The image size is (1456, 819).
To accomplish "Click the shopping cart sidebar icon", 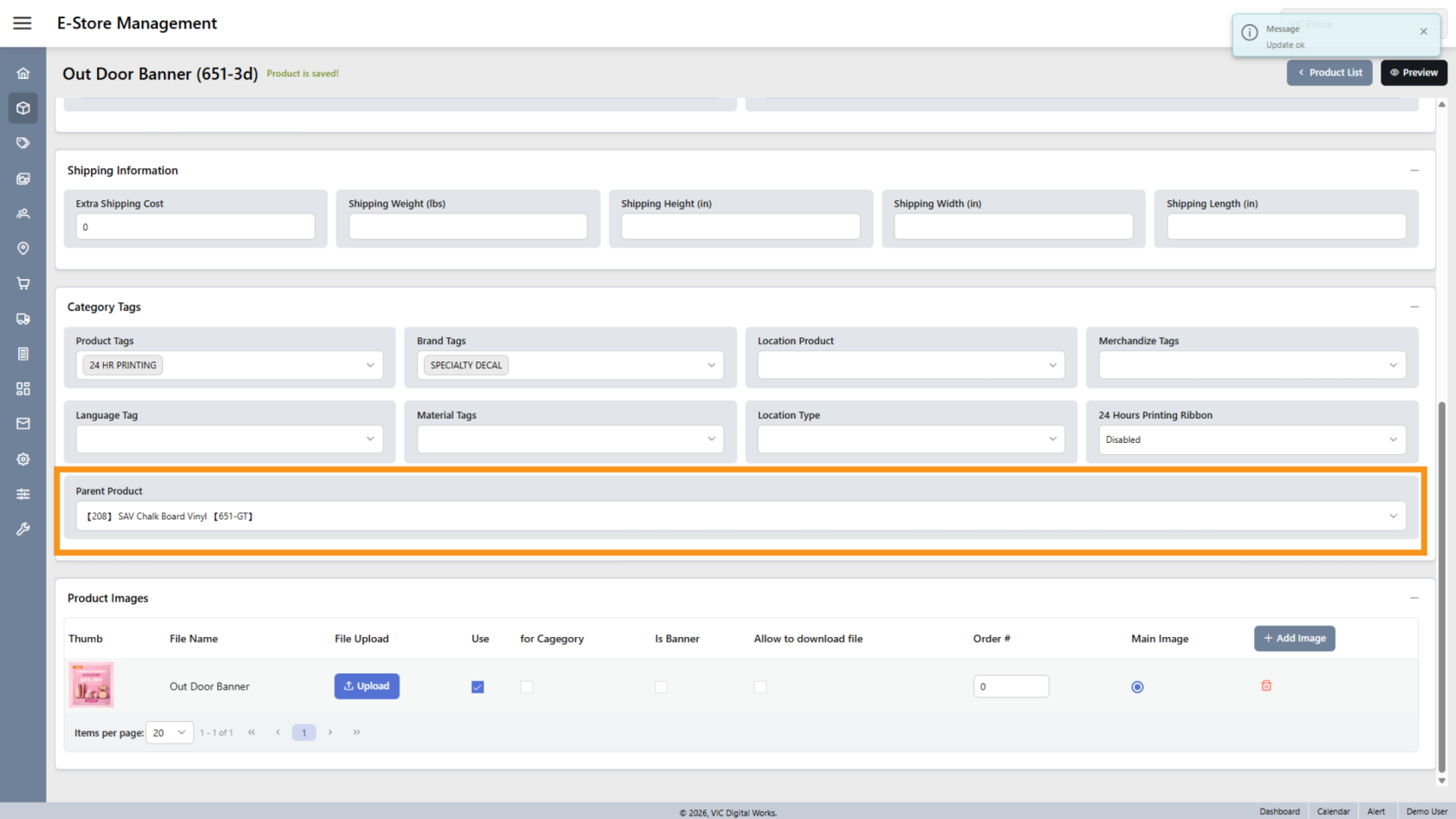I will tap(23, 283).
